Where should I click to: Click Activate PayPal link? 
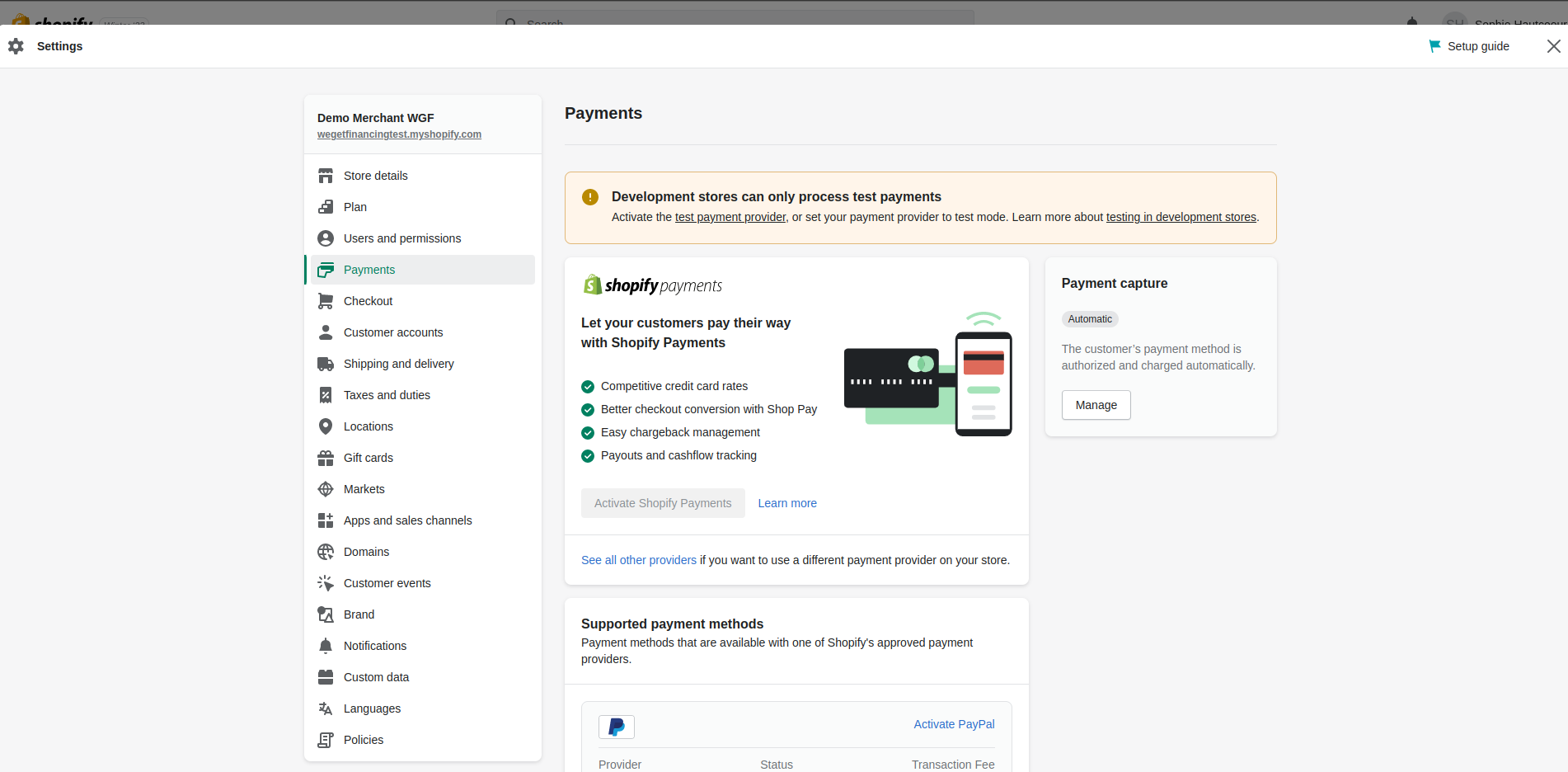click(954, 724)
